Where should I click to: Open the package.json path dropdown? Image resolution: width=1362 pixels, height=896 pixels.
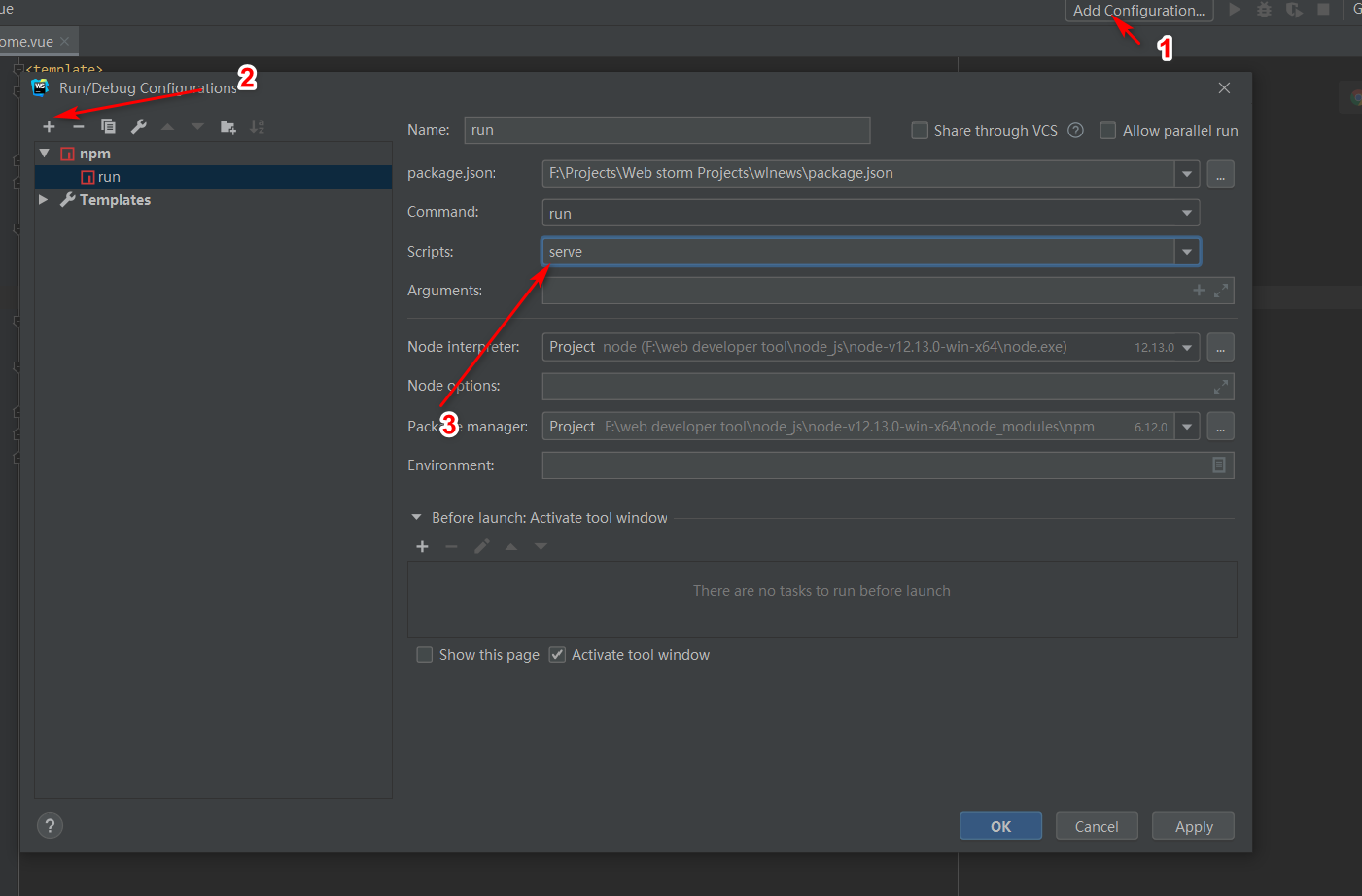(x=1187, y=174)
